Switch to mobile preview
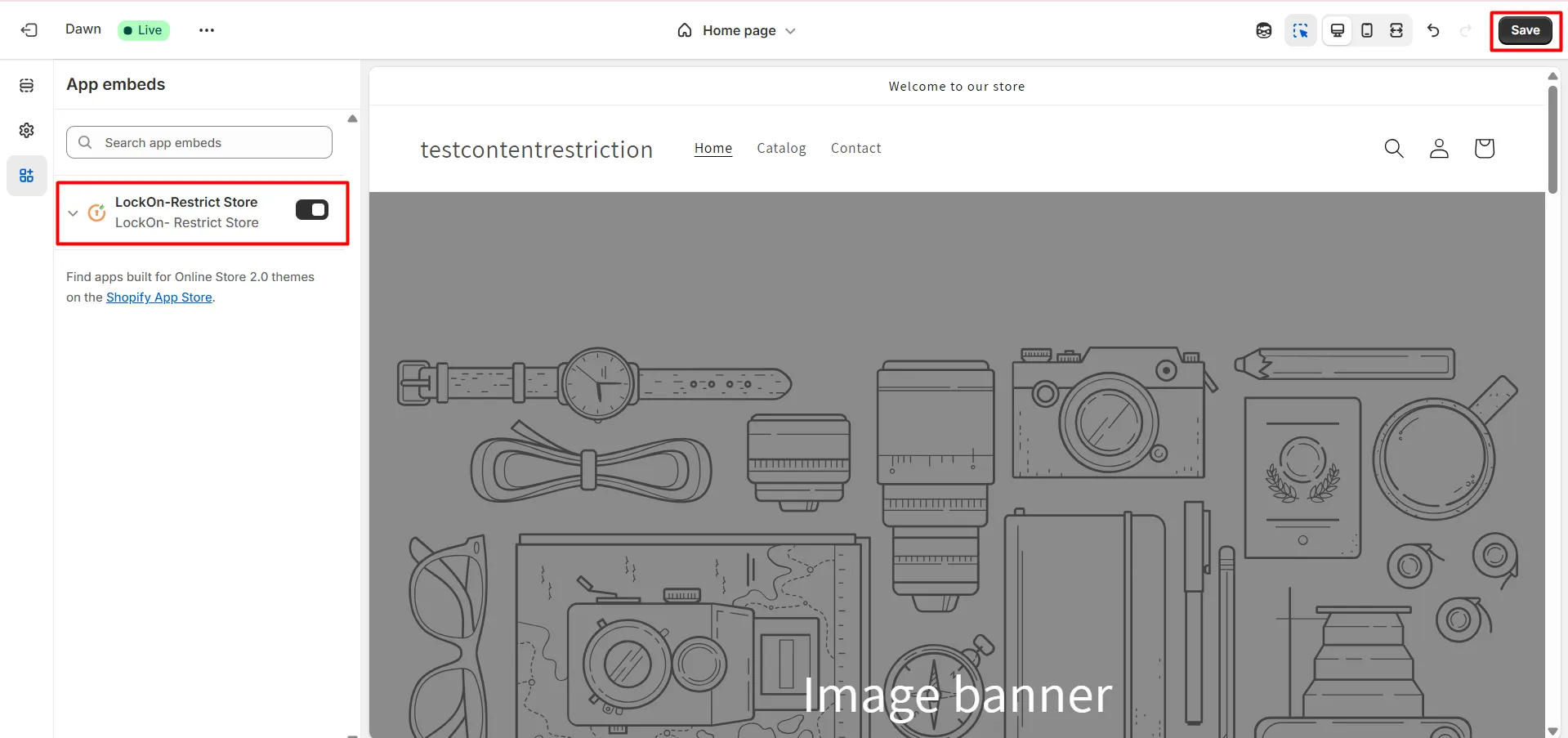Image resolution: width=1568 pixels, height=738 pixels. (x=1367, y=30)
